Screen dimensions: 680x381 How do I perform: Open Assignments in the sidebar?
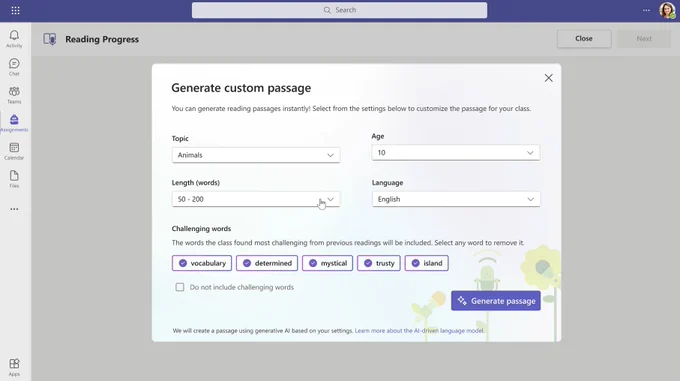14,124
